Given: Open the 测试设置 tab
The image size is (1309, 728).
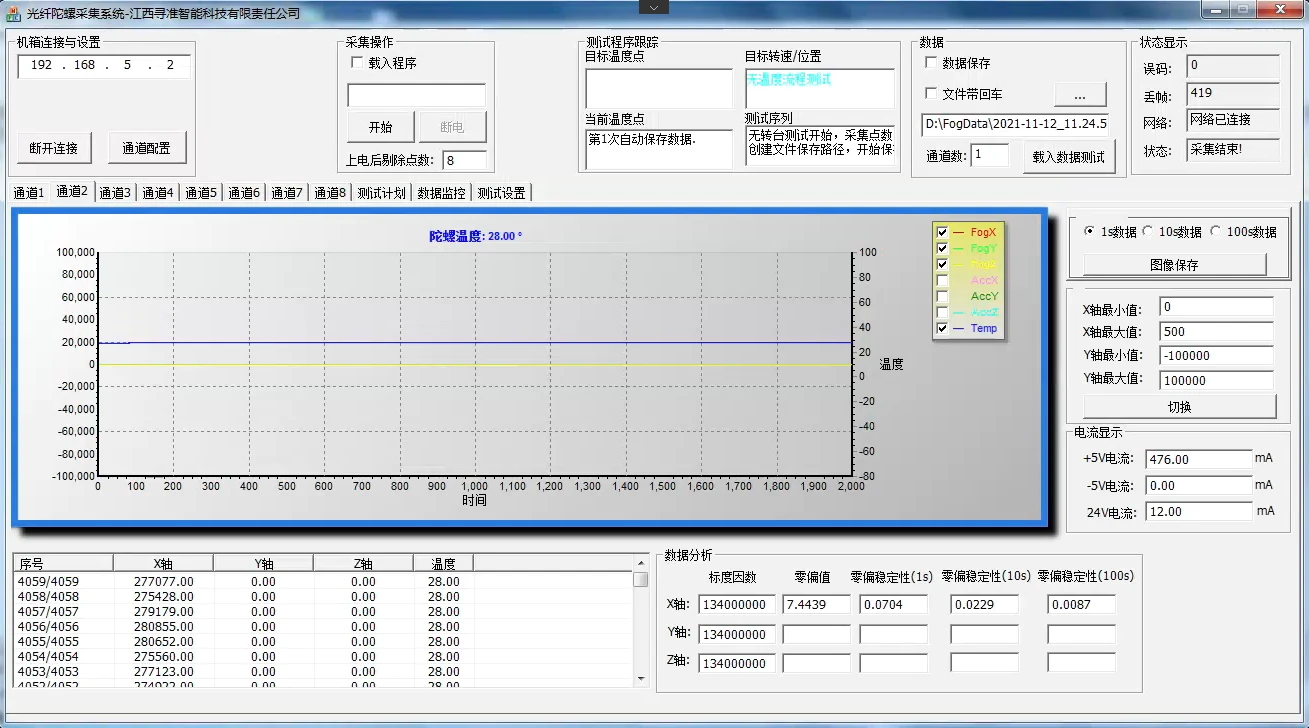Looking at the screenshot, I should (501, 193).
